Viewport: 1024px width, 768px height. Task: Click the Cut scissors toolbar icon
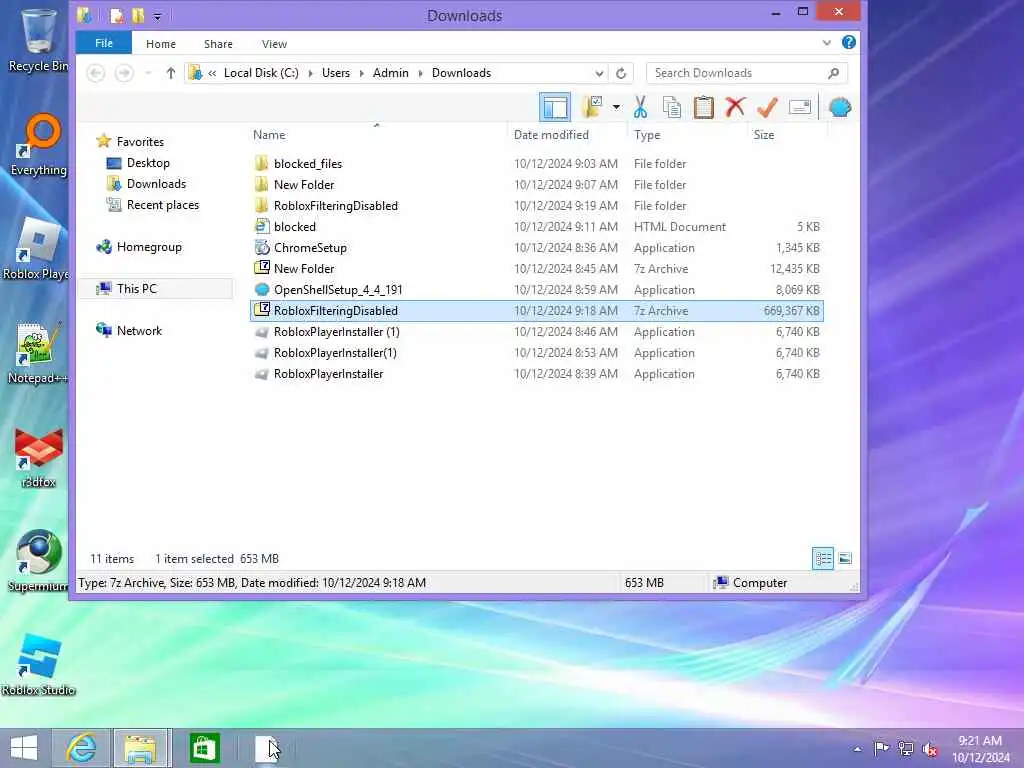[x=640, y=107]
